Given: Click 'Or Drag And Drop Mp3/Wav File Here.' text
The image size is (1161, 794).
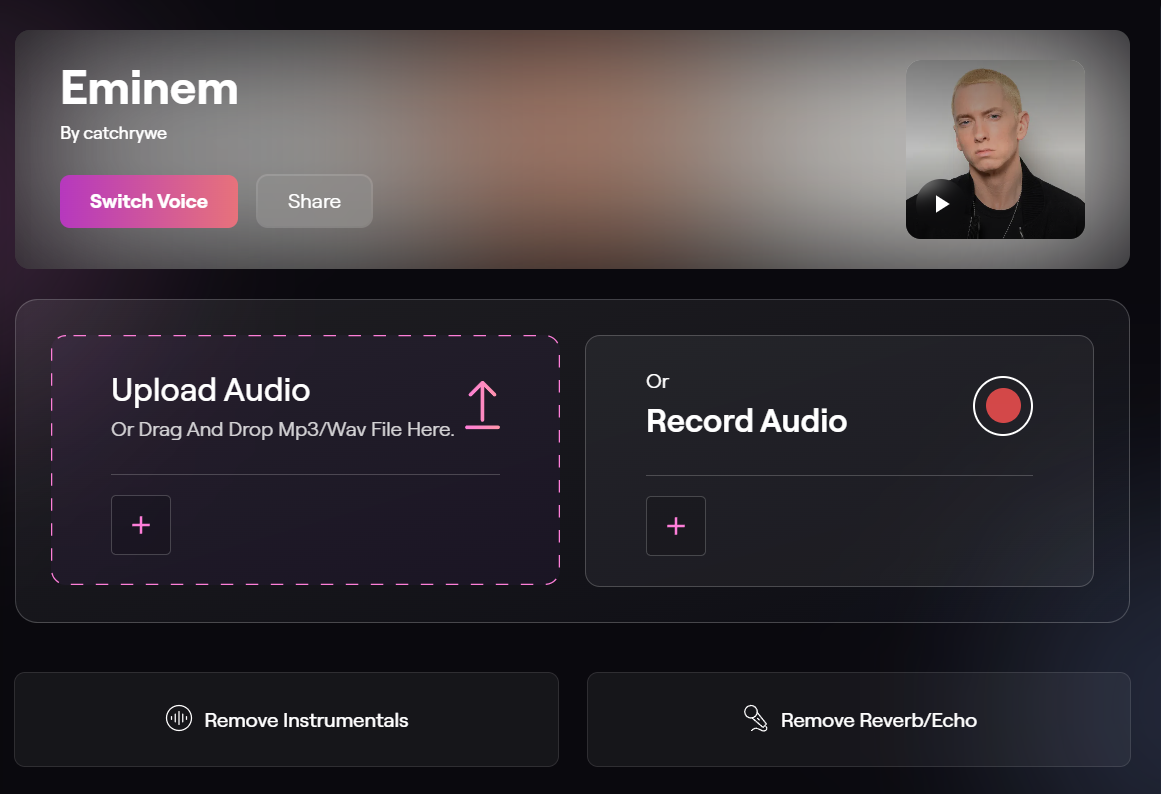Looking at the screenshot, I should coord(282,430).
